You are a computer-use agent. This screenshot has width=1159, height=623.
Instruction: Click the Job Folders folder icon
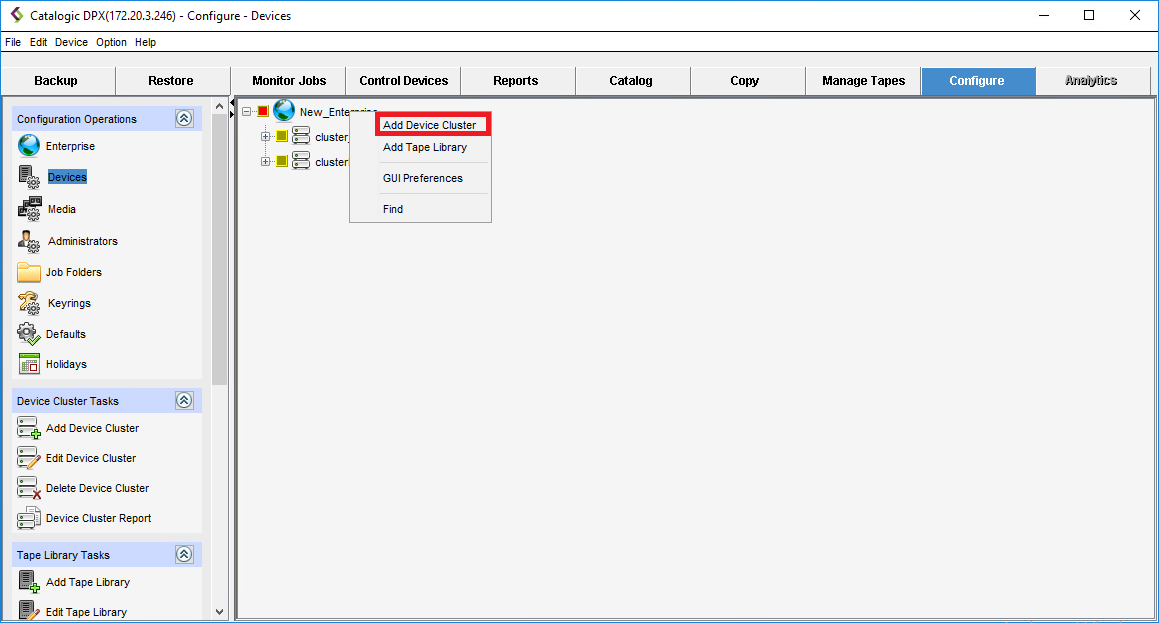(29, 272)
